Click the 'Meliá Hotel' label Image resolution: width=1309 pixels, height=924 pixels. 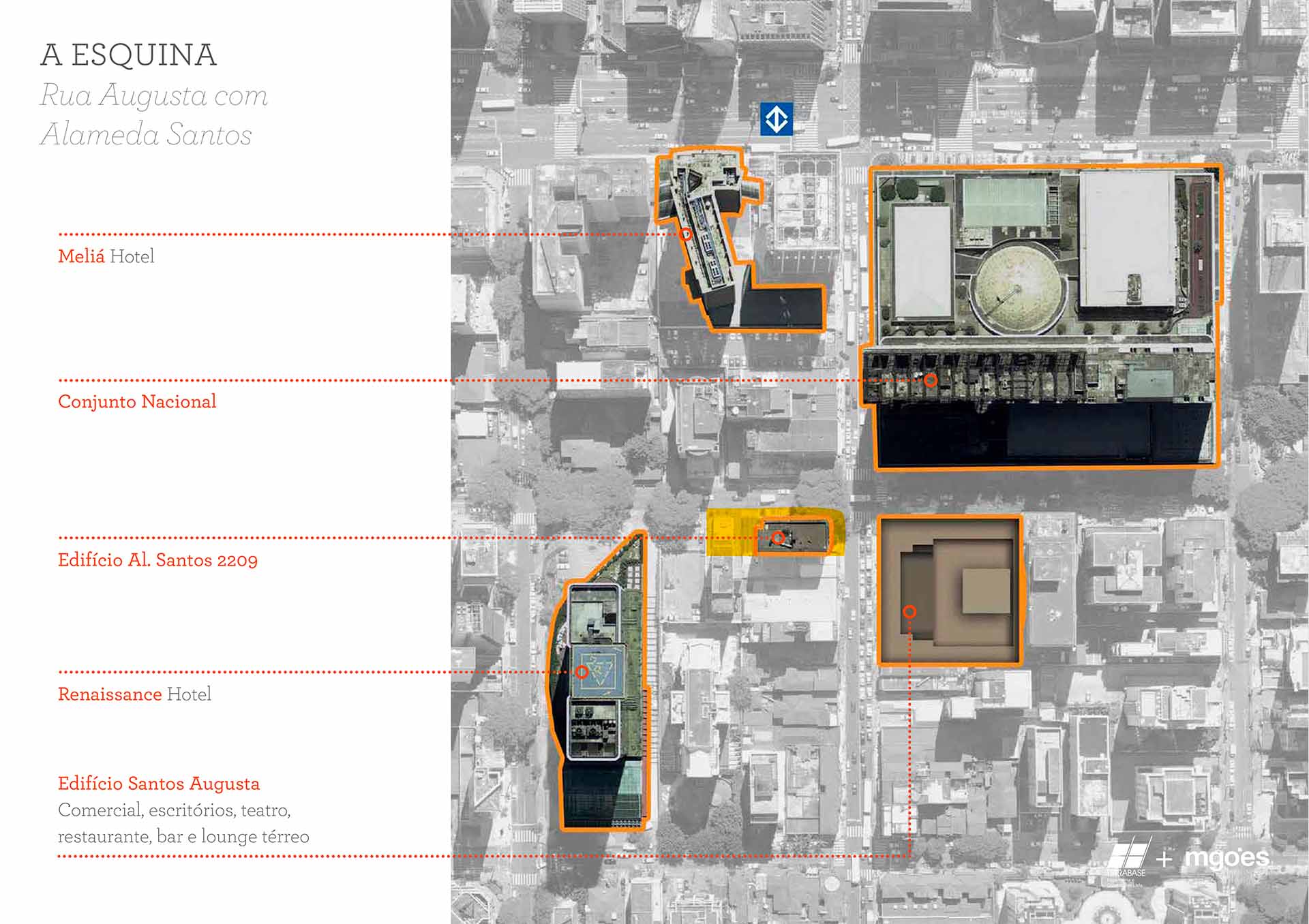point(106,256)
